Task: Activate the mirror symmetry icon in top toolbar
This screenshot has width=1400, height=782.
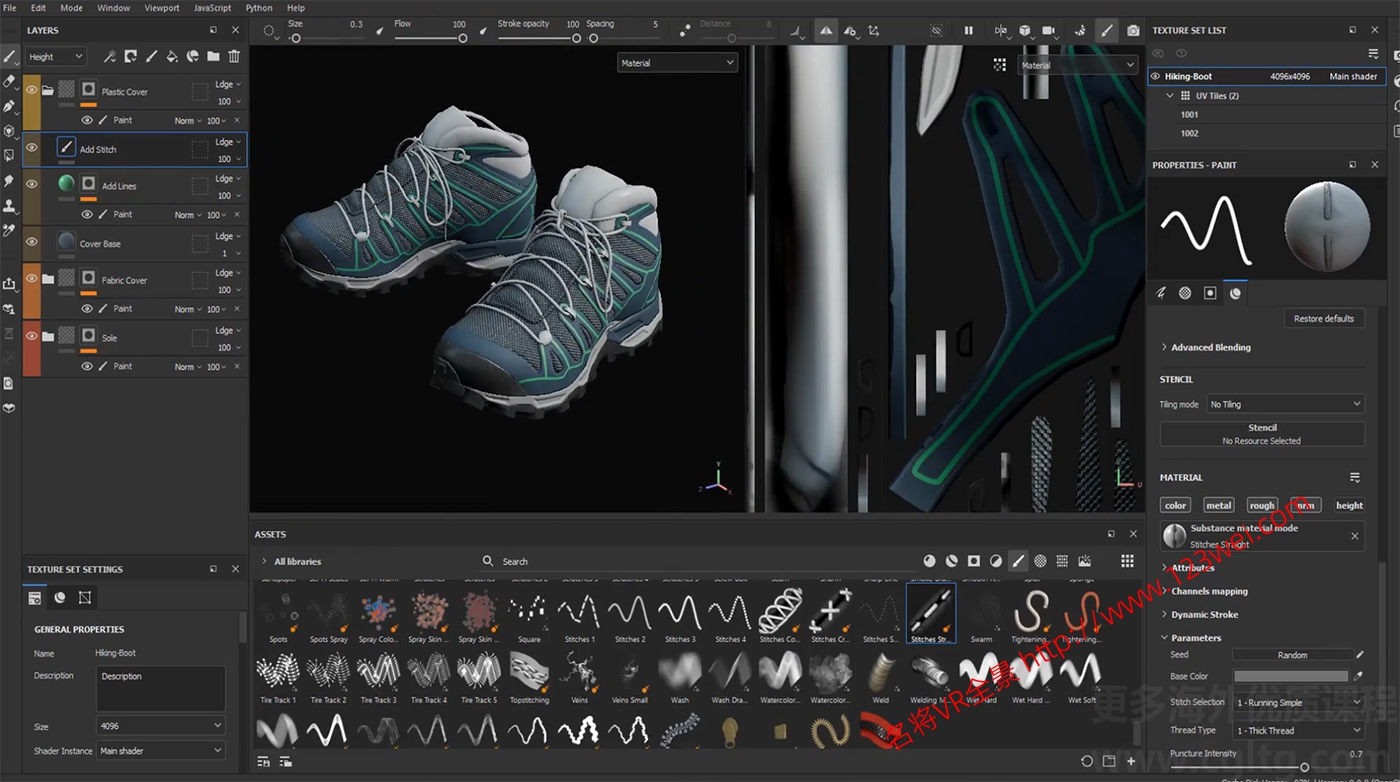Action: tap(825, 31)
